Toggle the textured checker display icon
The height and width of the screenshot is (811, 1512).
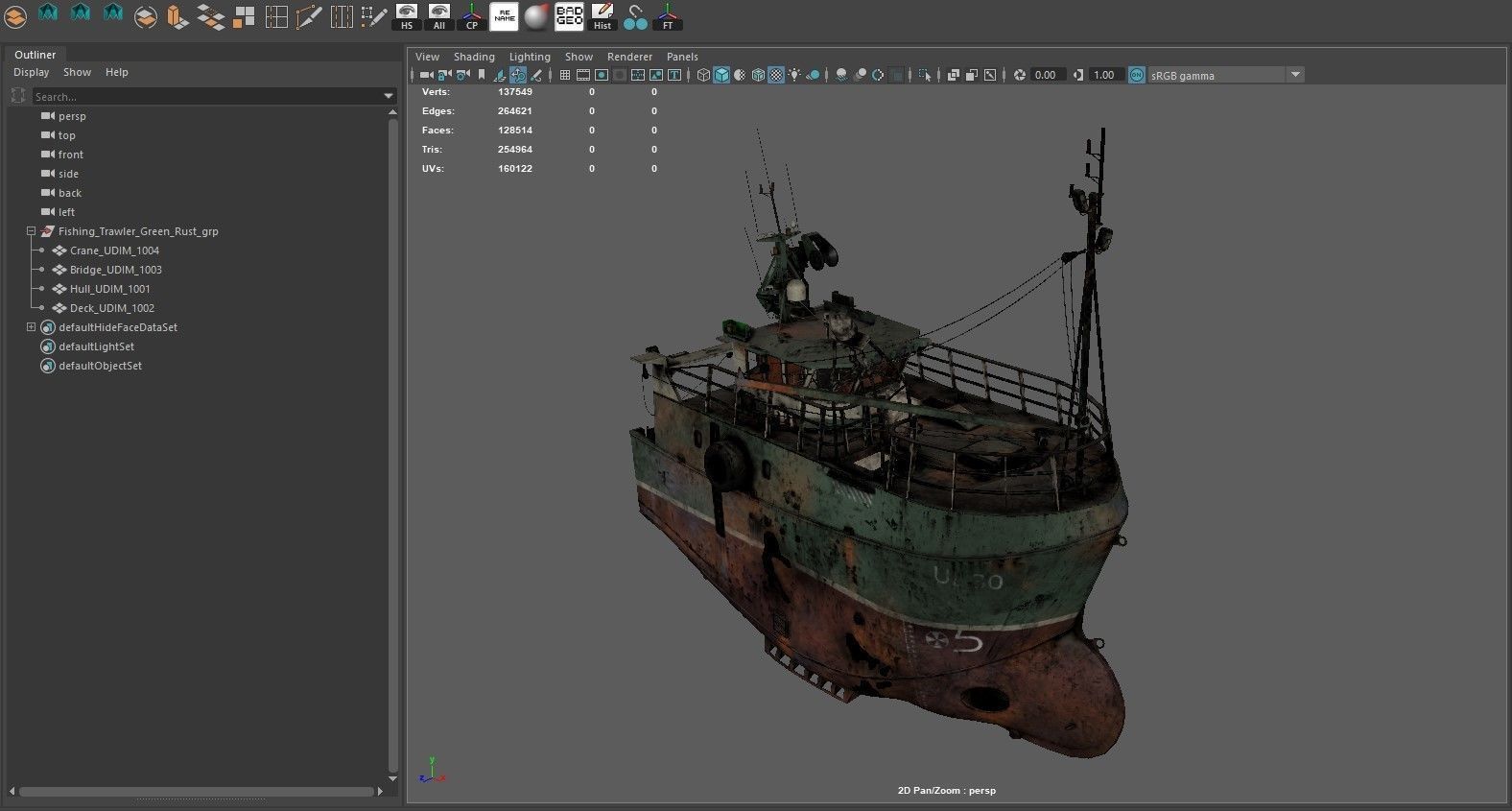coord(776,75)
